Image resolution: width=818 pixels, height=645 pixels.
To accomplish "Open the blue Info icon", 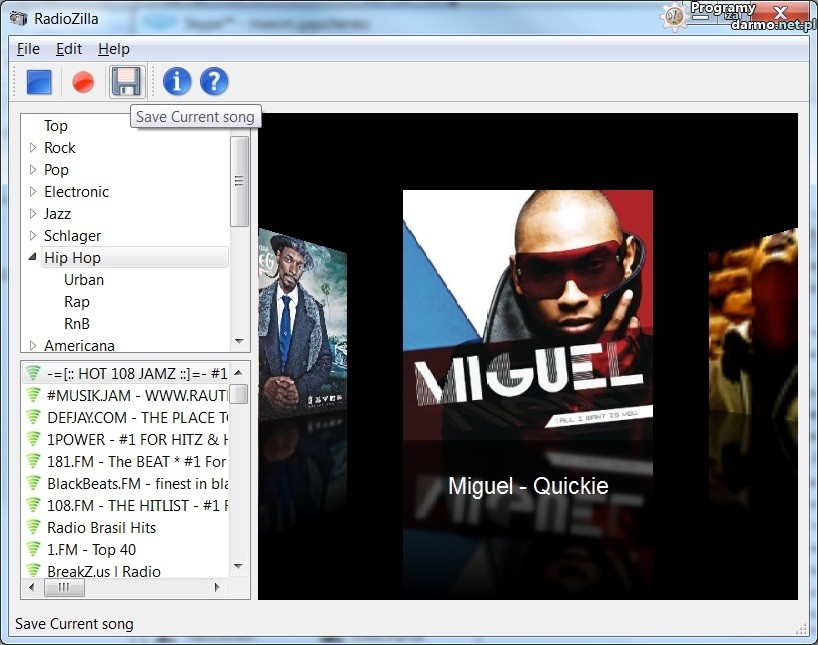I will point(177,82).
